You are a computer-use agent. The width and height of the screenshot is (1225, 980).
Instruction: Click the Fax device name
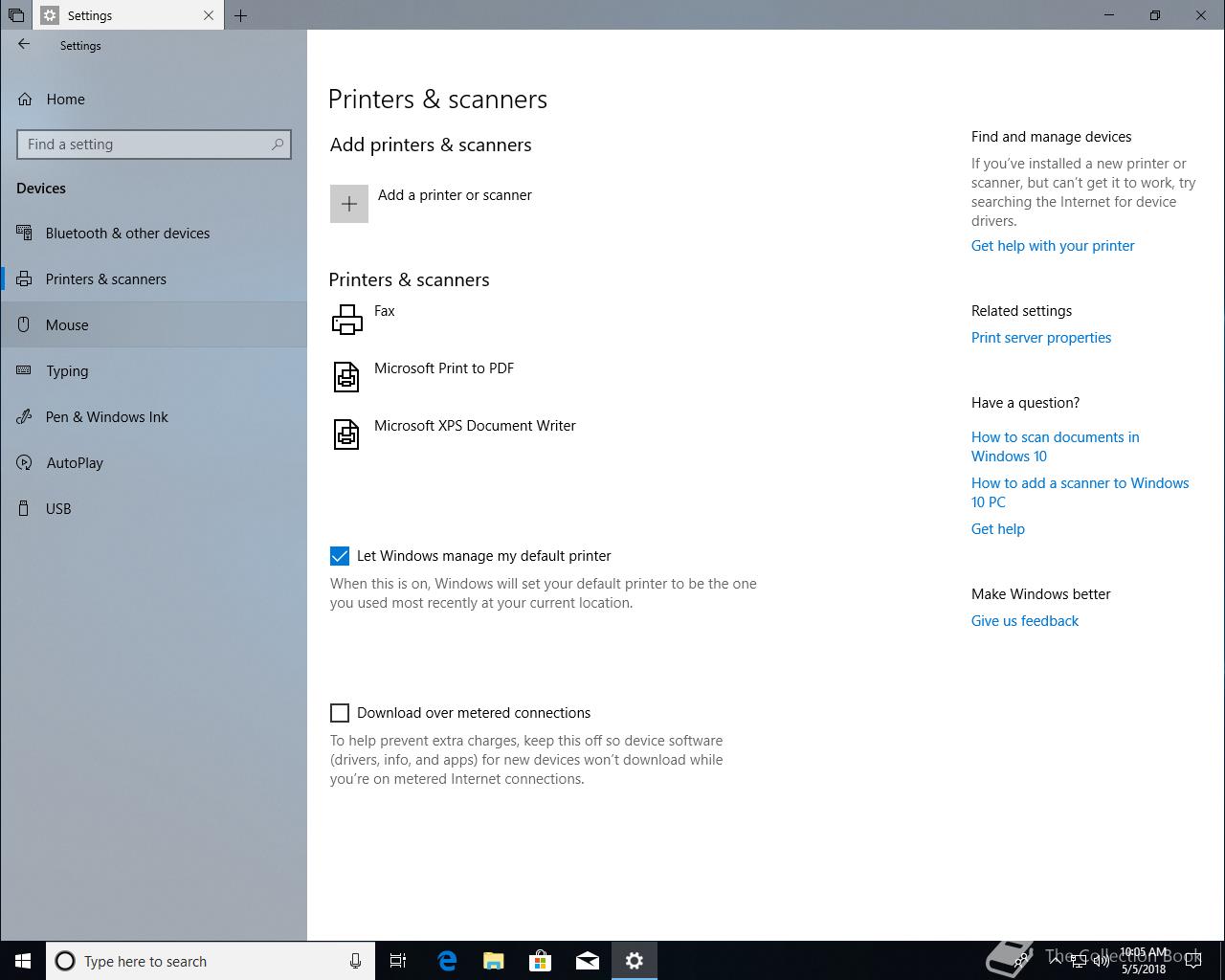pyautogui.click(x=385, y=311)
